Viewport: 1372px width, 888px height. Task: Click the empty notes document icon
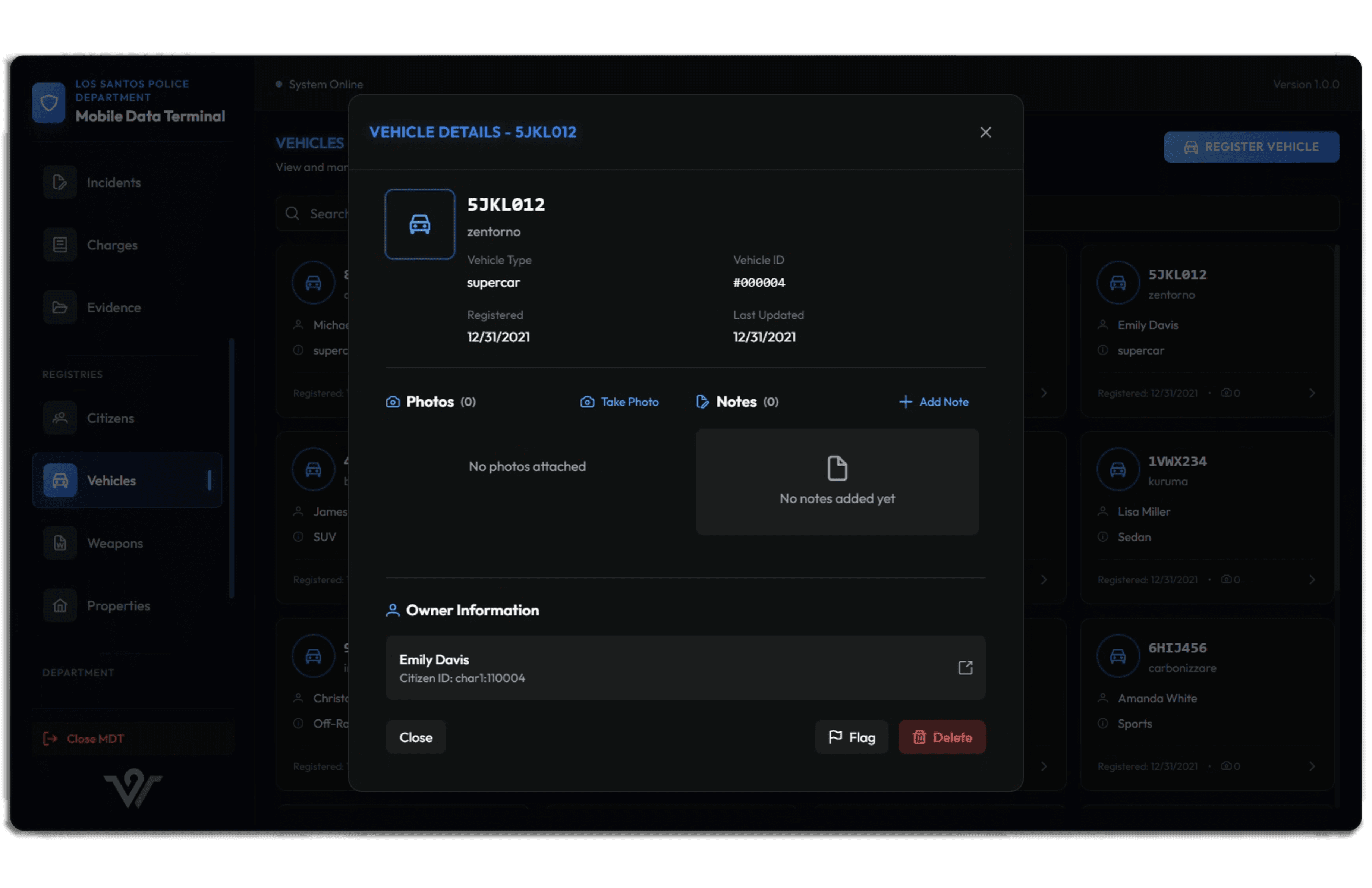pyautogui.click(x=837, y=468)
